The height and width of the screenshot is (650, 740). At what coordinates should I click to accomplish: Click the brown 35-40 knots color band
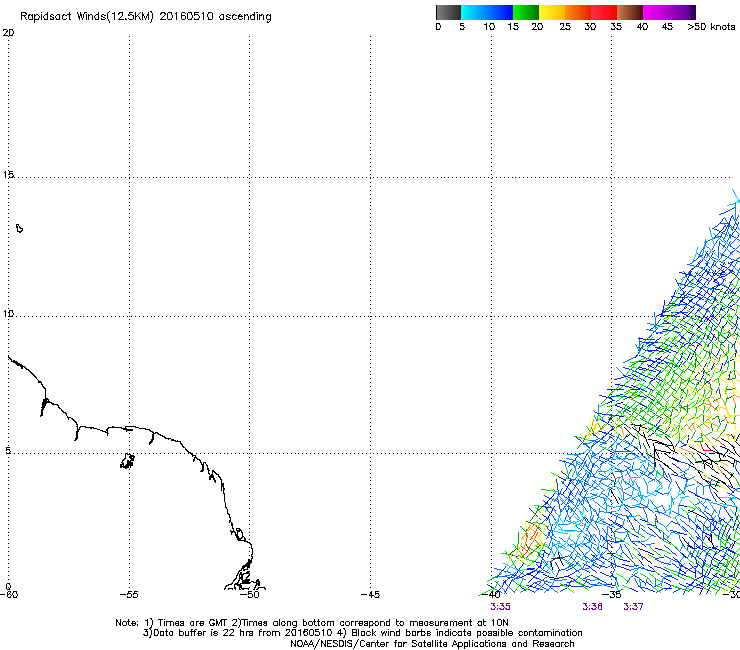[630, 12]
